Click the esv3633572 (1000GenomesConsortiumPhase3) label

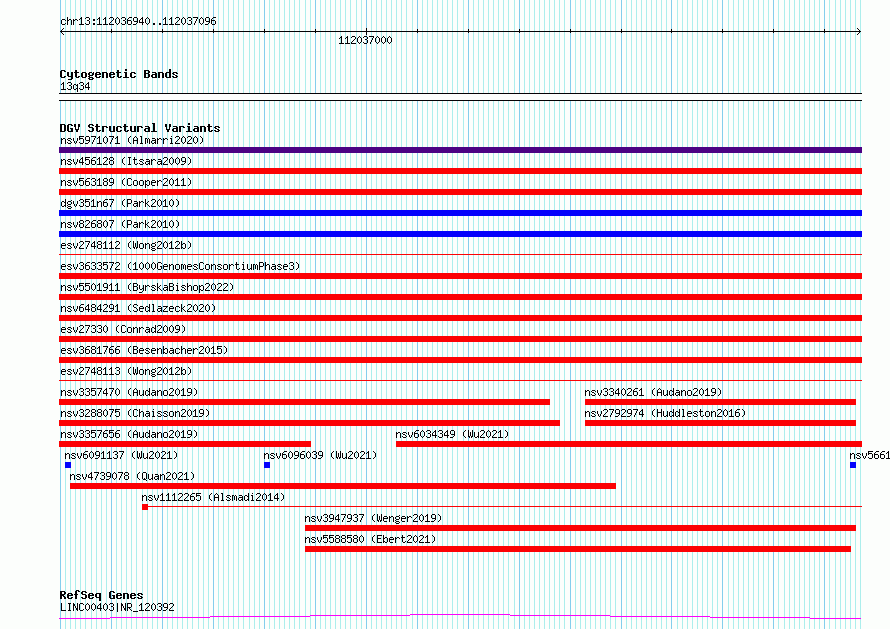180,266
